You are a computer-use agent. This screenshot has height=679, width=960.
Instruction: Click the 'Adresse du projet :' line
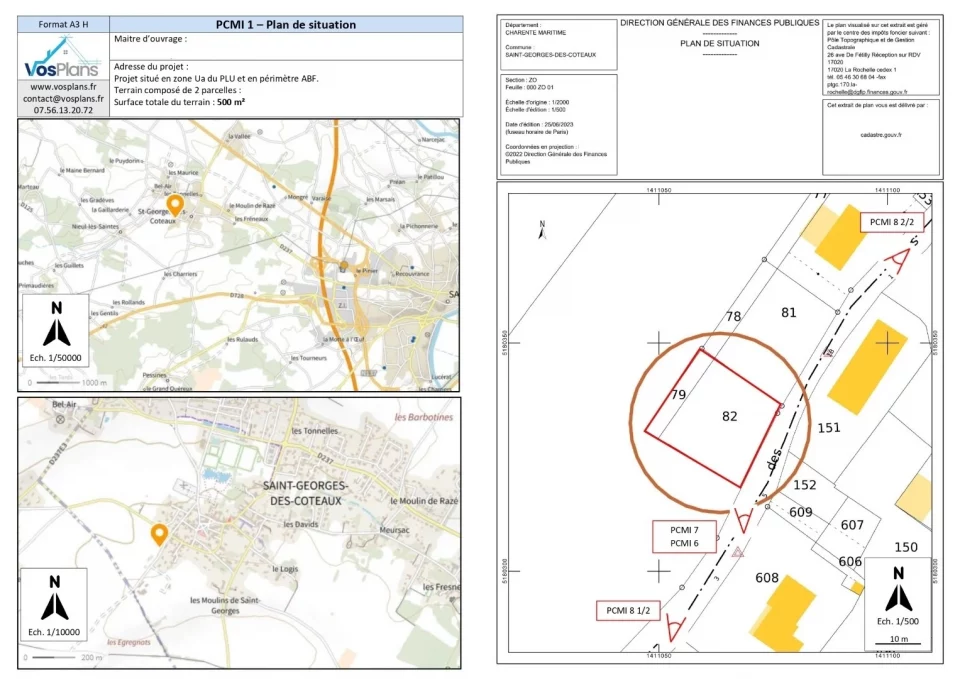point(151,66)
